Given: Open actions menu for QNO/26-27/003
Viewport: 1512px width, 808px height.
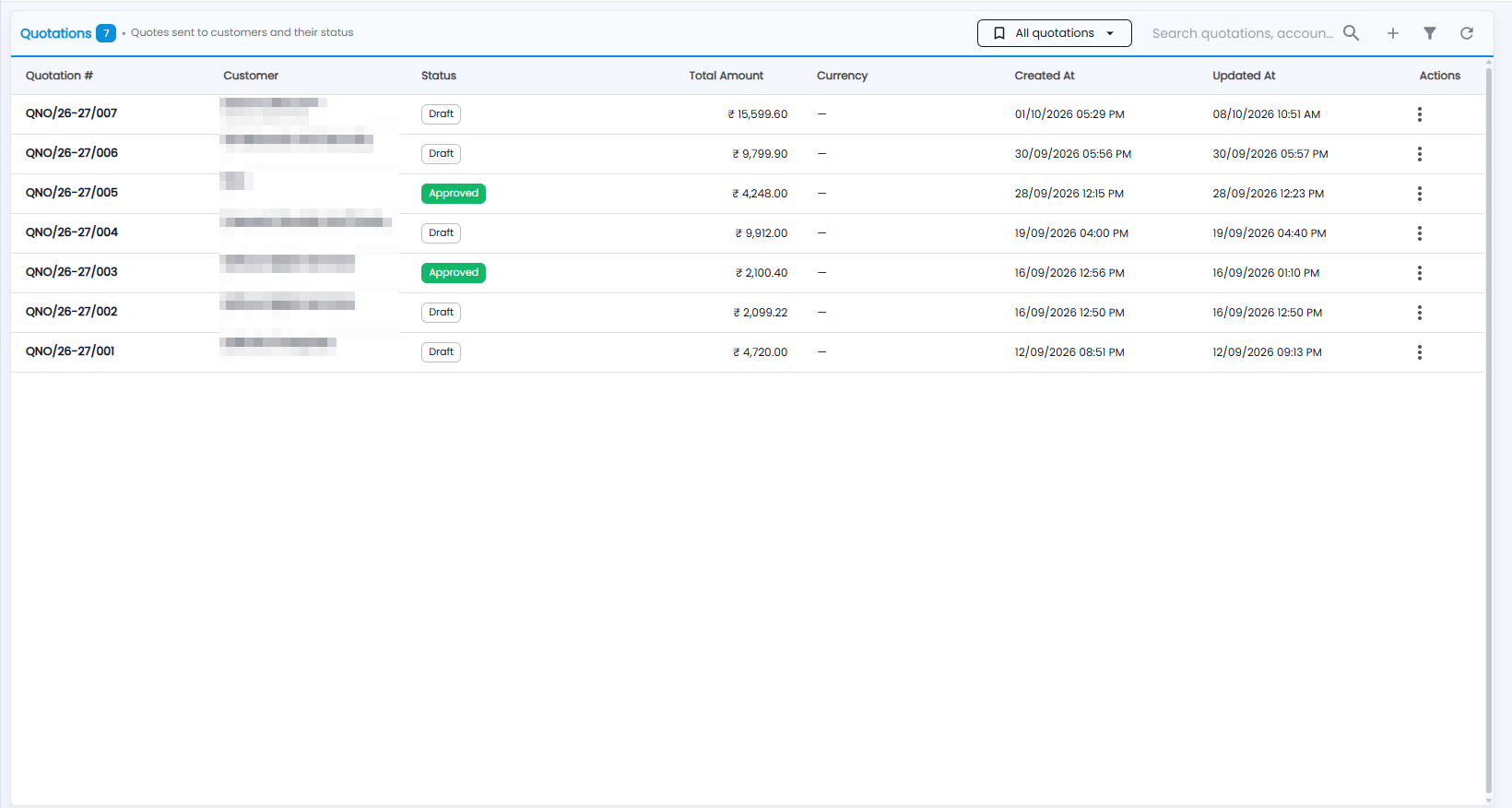Looking at the screenshot, I should pyautogui.click(x=1420, y=273).
